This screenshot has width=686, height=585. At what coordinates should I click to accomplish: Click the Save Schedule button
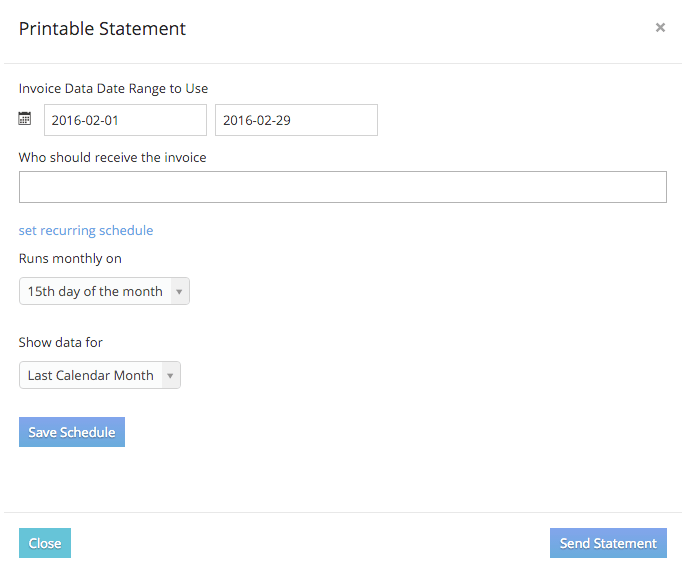point(72,432)
